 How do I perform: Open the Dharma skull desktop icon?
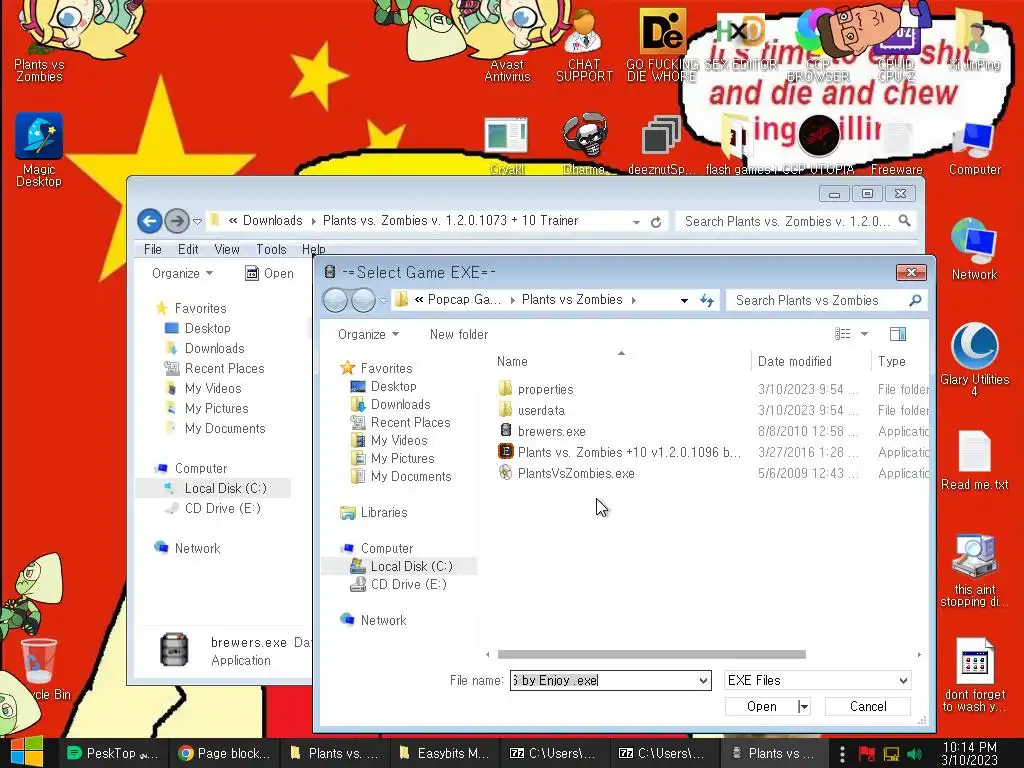[x=584, y=144]
